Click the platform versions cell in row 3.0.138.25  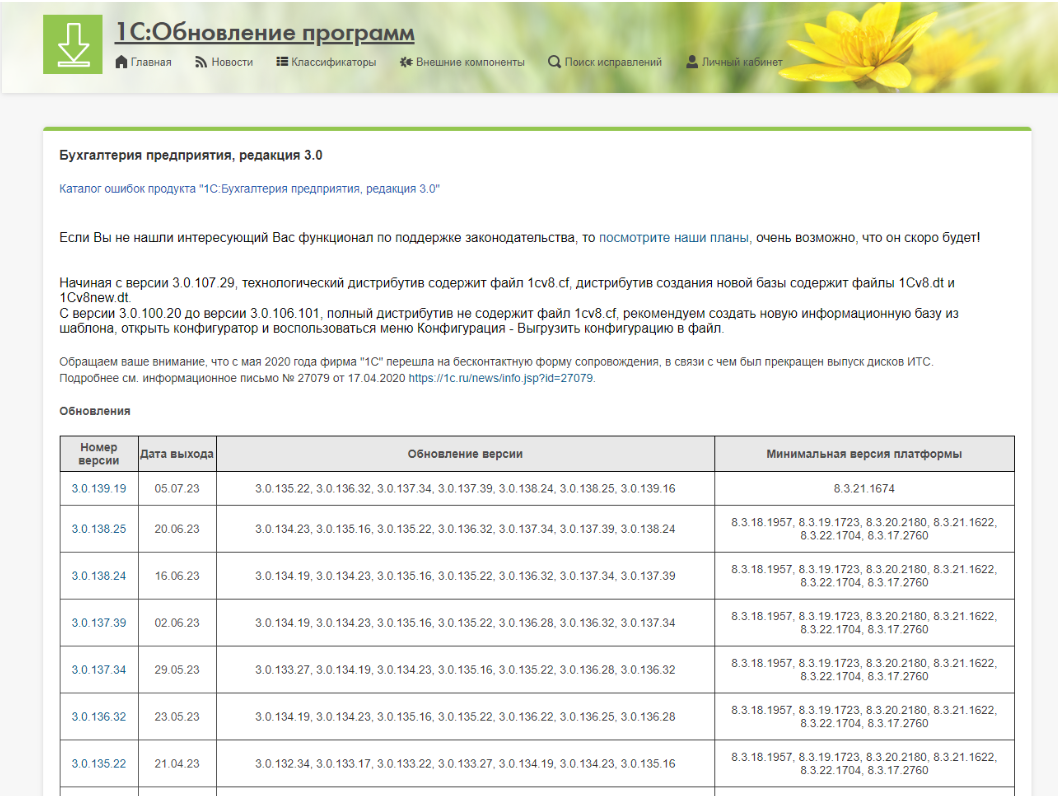[864, 529]
